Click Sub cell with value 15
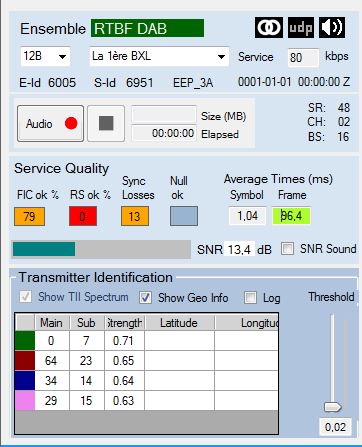This screenshot has height=447, width=362. (87, 400)
